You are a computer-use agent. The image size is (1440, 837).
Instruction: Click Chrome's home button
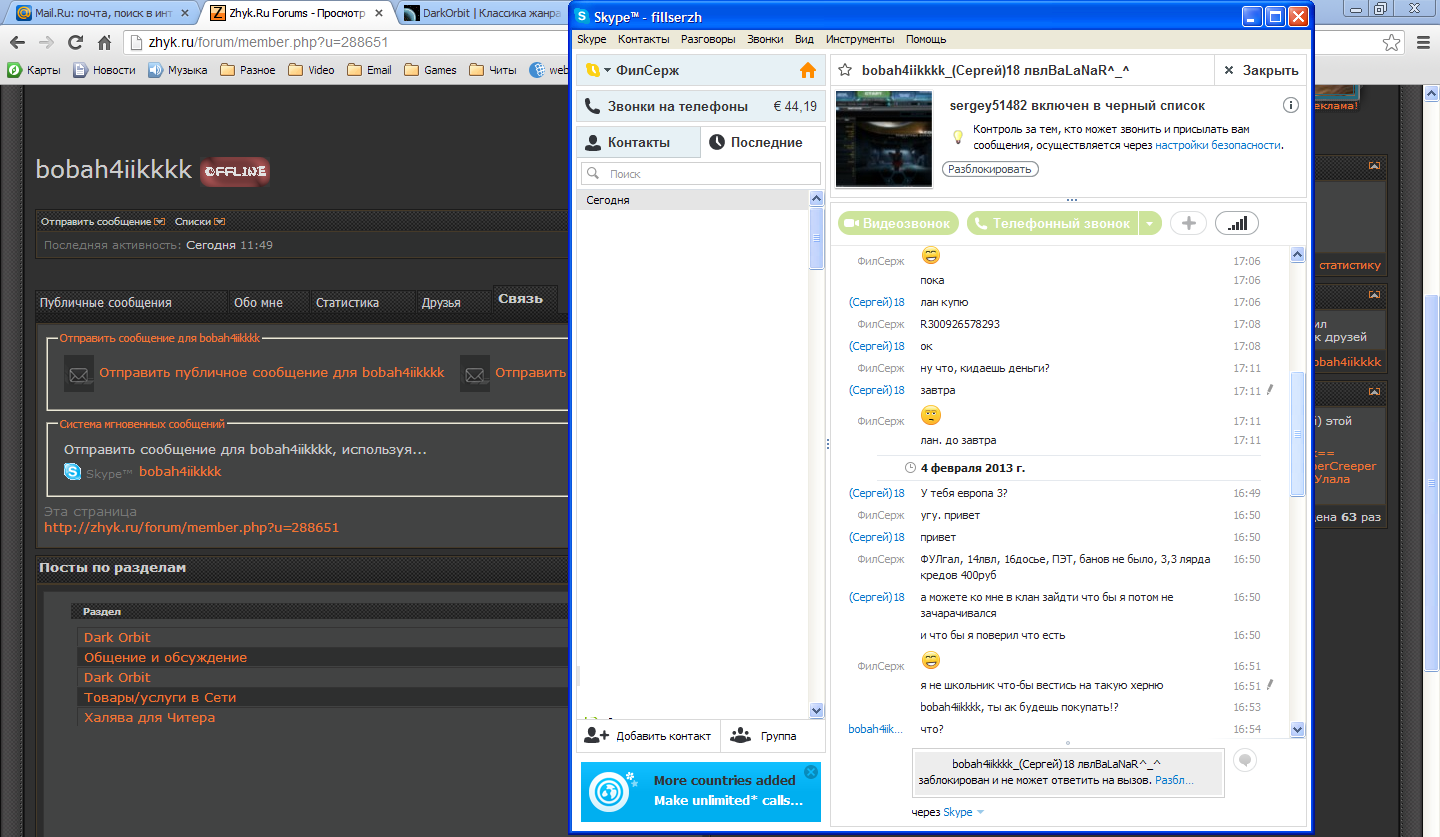pos(104,43)
